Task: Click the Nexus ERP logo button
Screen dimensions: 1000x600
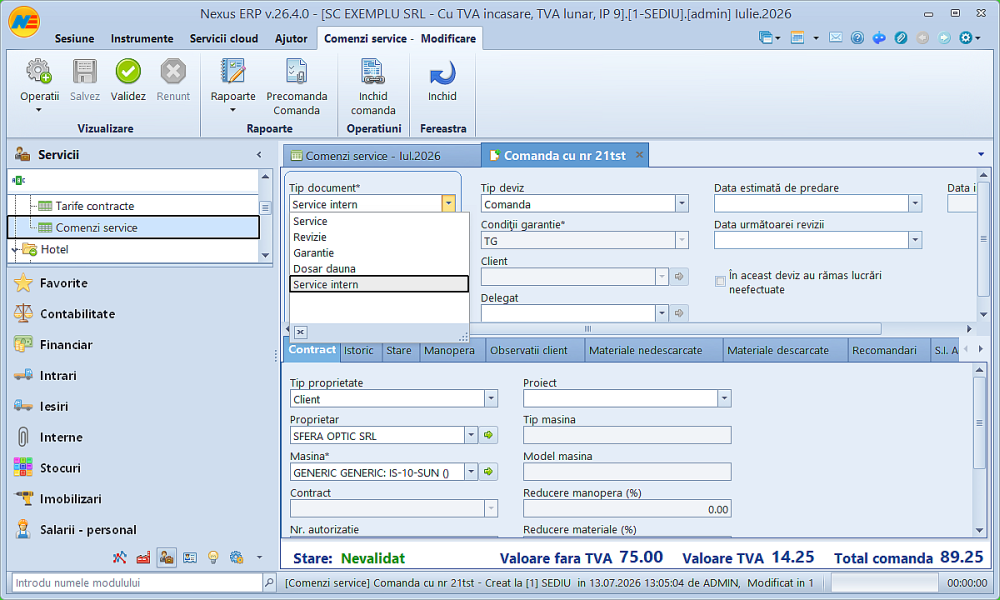Action: (x=24, y=23)
